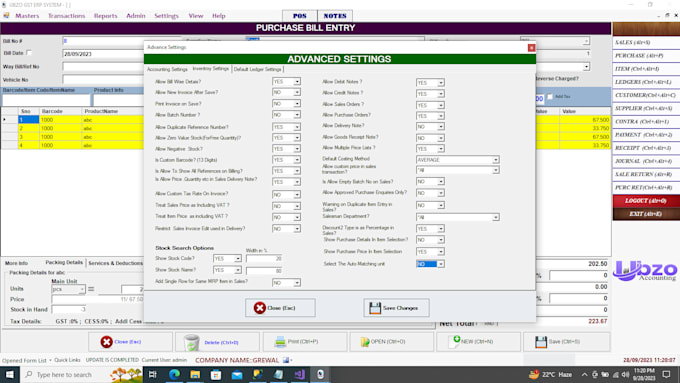Click the printer icon on Print (Ctrl+P)
This screenshot has height=383, width=680.
280,342
